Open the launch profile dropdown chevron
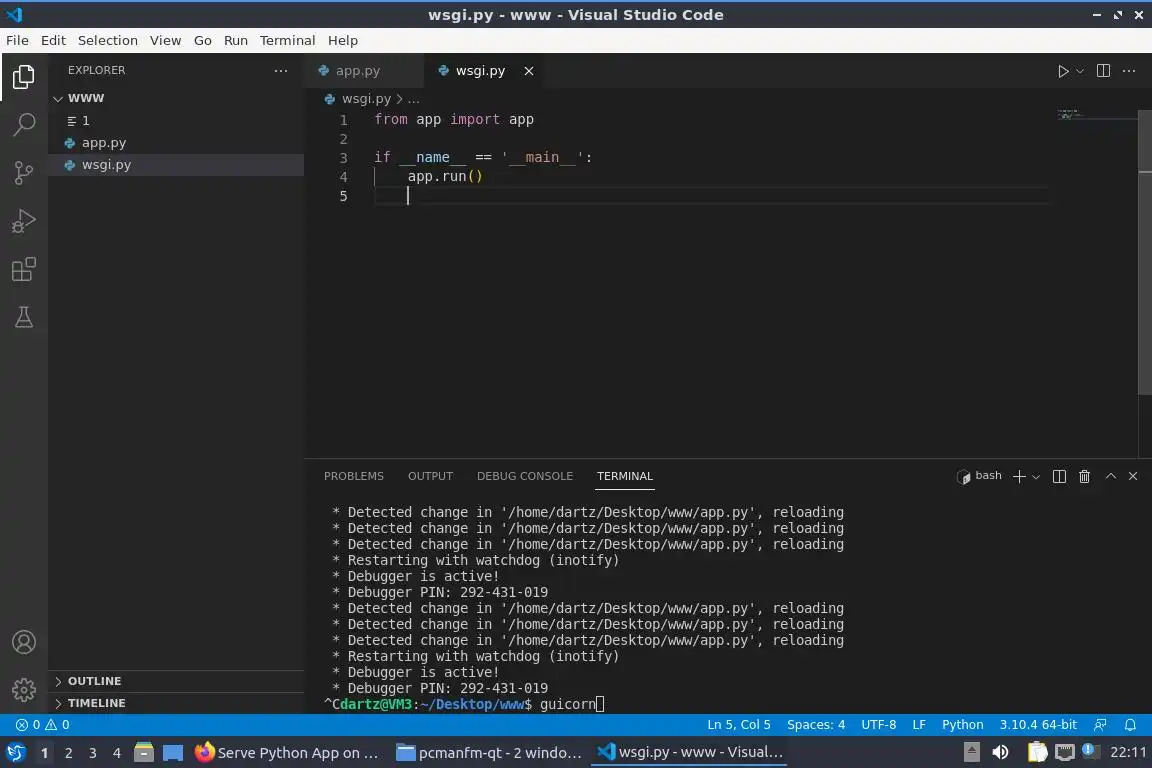Screen dimensions: 1152x768 [x=1036, y=477]
